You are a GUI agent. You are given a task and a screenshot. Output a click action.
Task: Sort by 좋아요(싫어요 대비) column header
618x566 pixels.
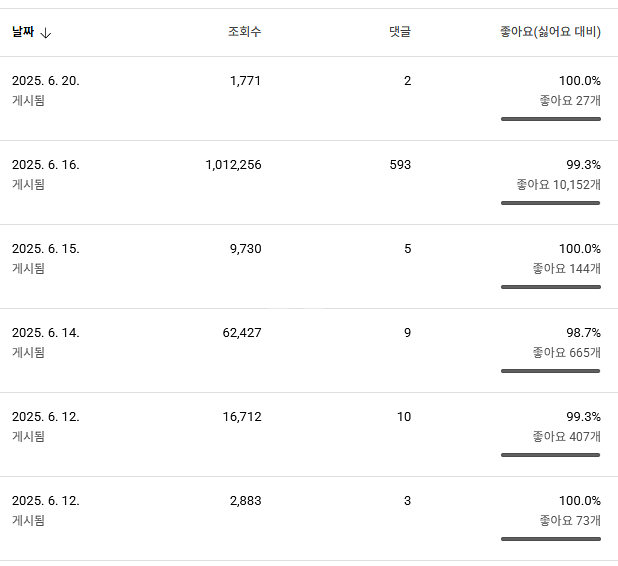click(550, 32)
